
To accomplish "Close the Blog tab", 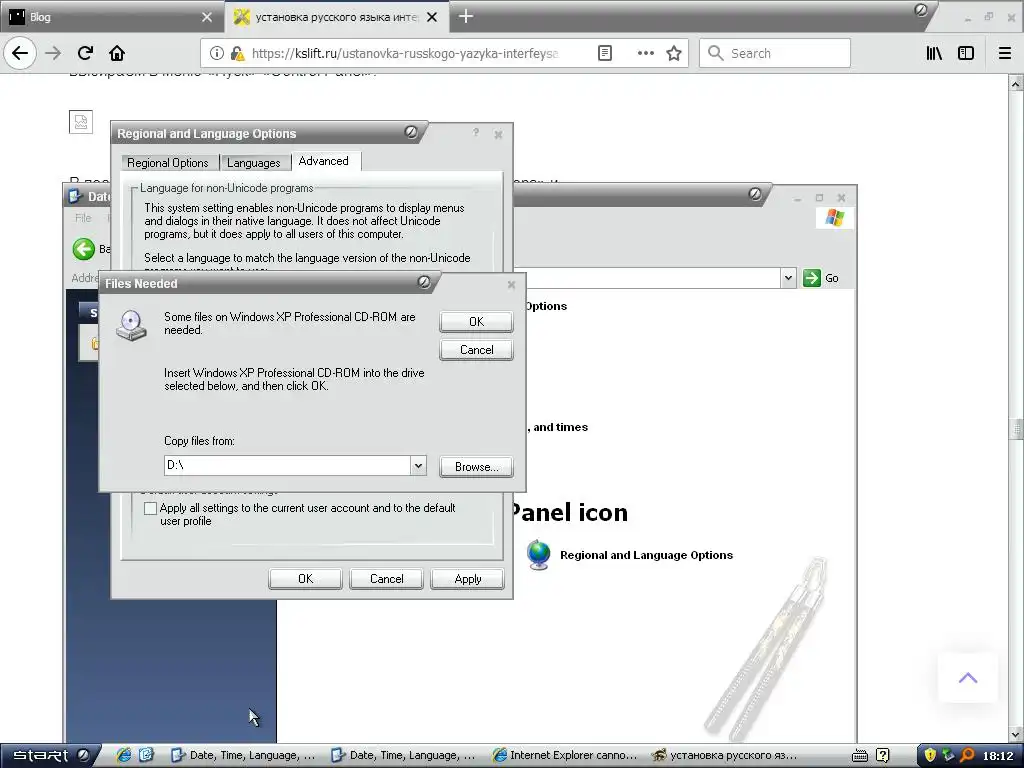I will point(207,17).
